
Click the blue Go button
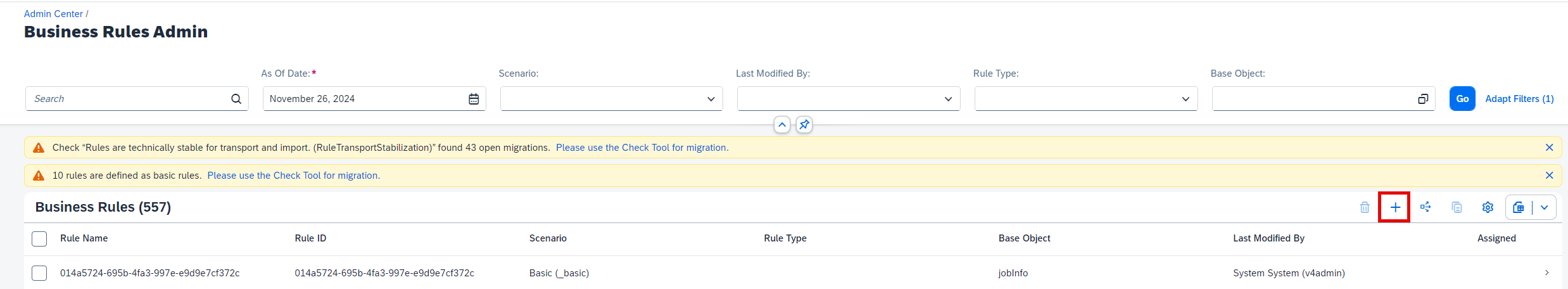click(1462, 99)
